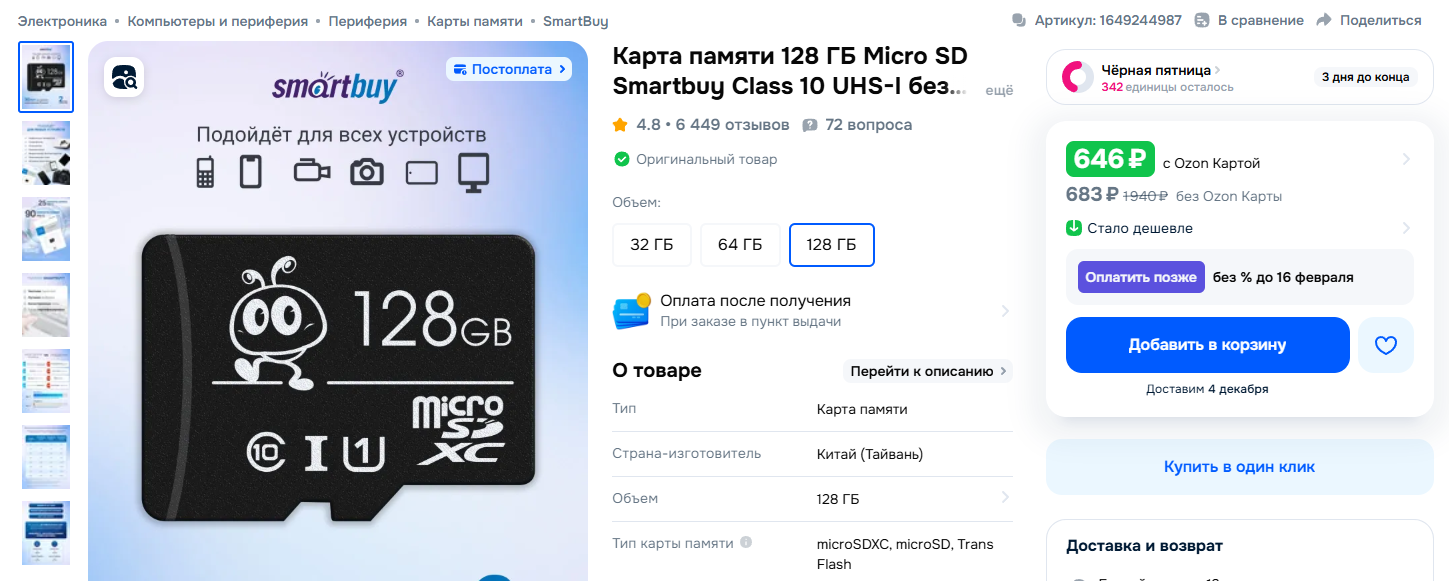This screenshot has height=581, width=1449.
Task: Select the 128 ГБ capacity option
Action: tap(832, 245)
